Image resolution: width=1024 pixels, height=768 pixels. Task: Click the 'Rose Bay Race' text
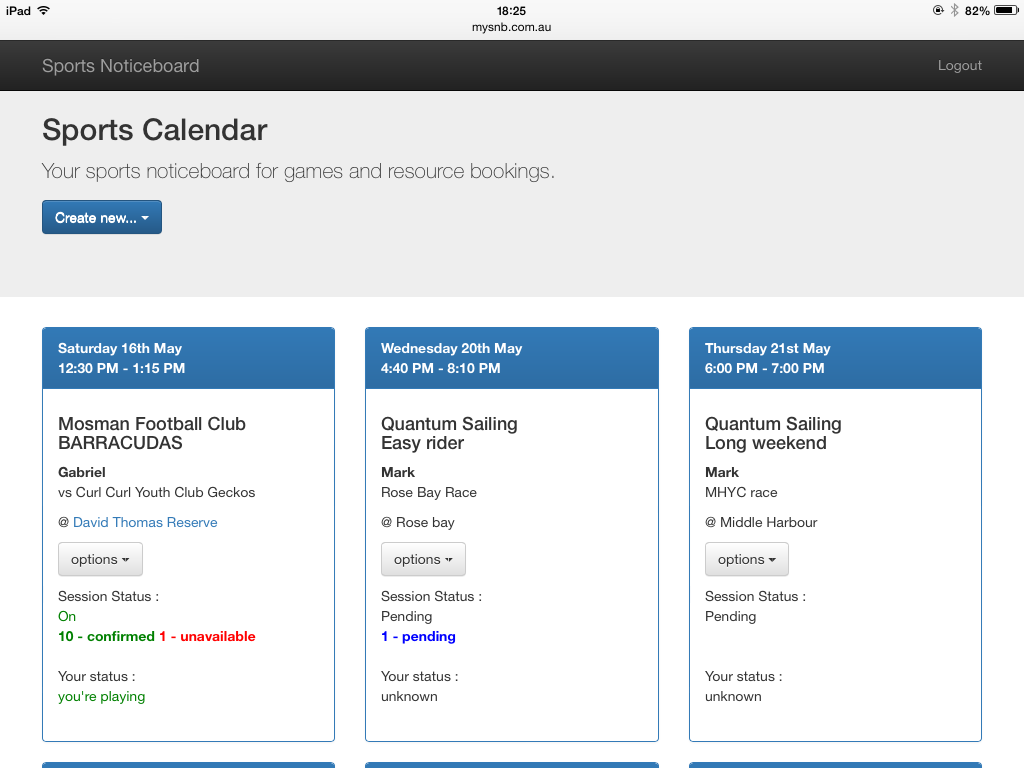tap(429, 492)
